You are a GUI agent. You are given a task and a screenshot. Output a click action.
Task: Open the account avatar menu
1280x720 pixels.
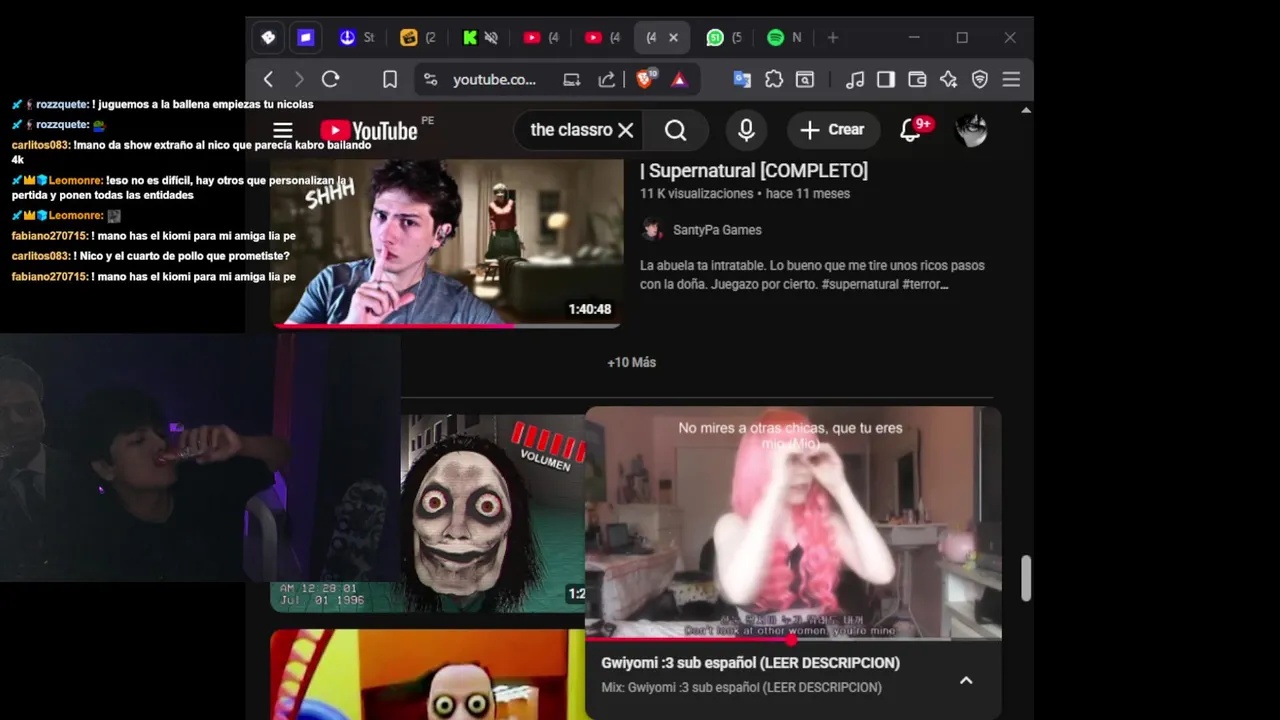[971, 130]
